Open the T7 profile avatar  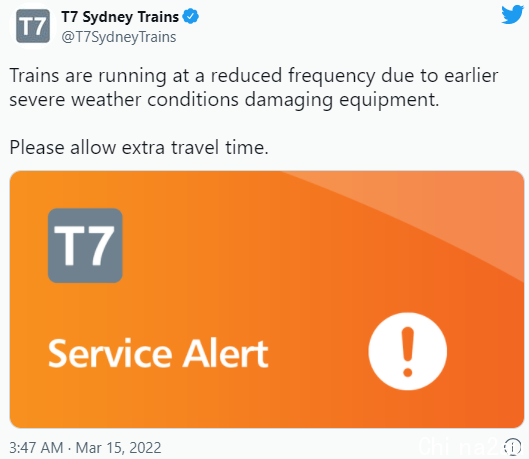(x=33, y=26)
